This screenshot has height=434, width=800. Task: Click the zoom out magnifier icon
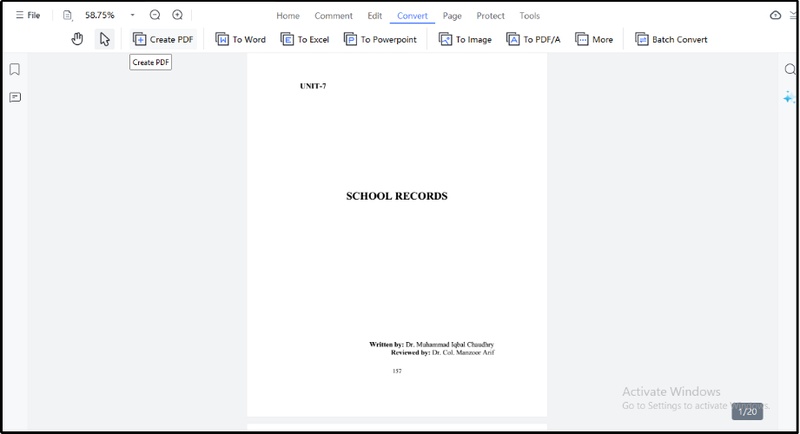[x=155, y=15]
